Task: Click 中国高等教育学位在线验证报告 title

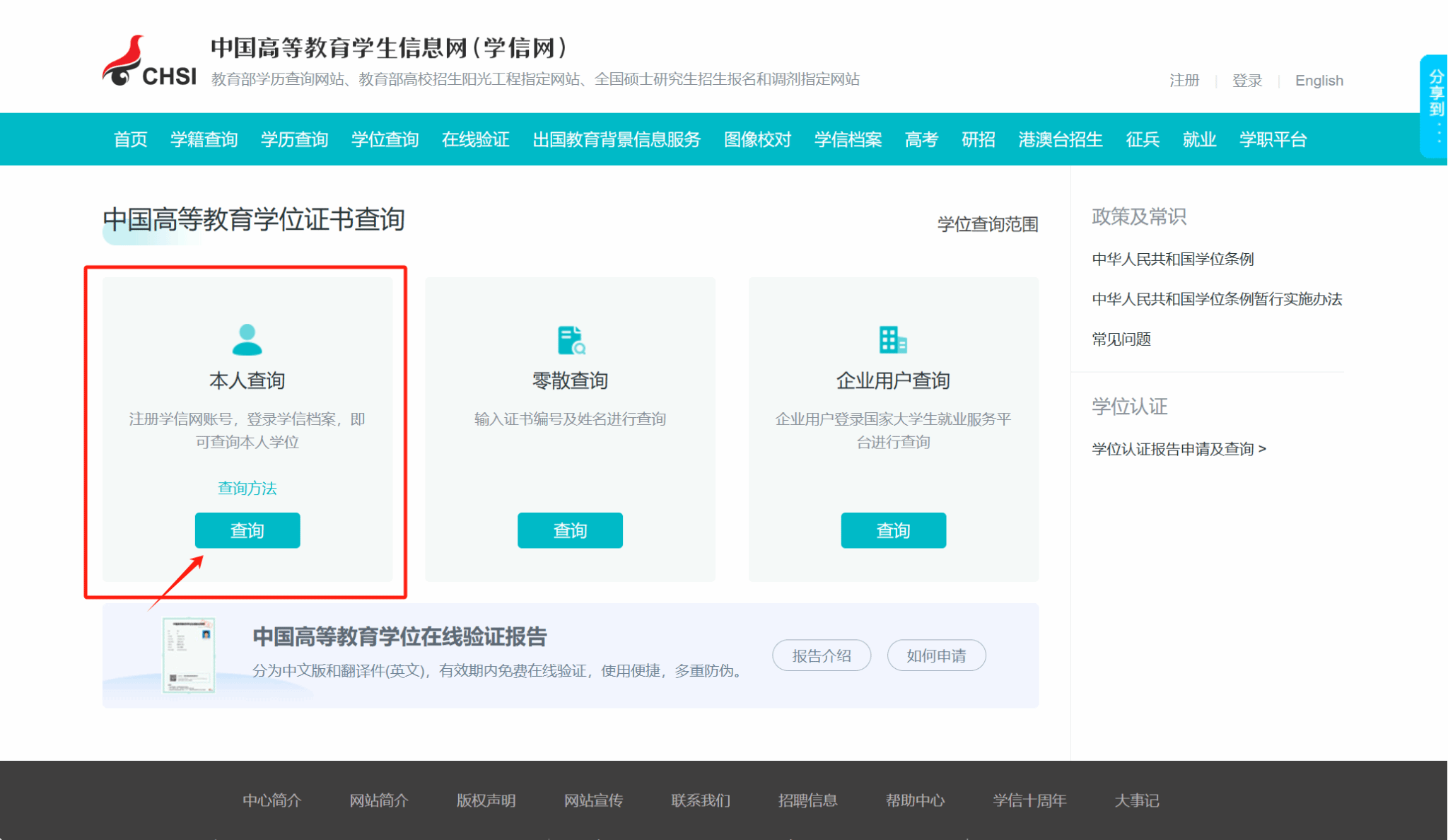Action: pos(399,636)
